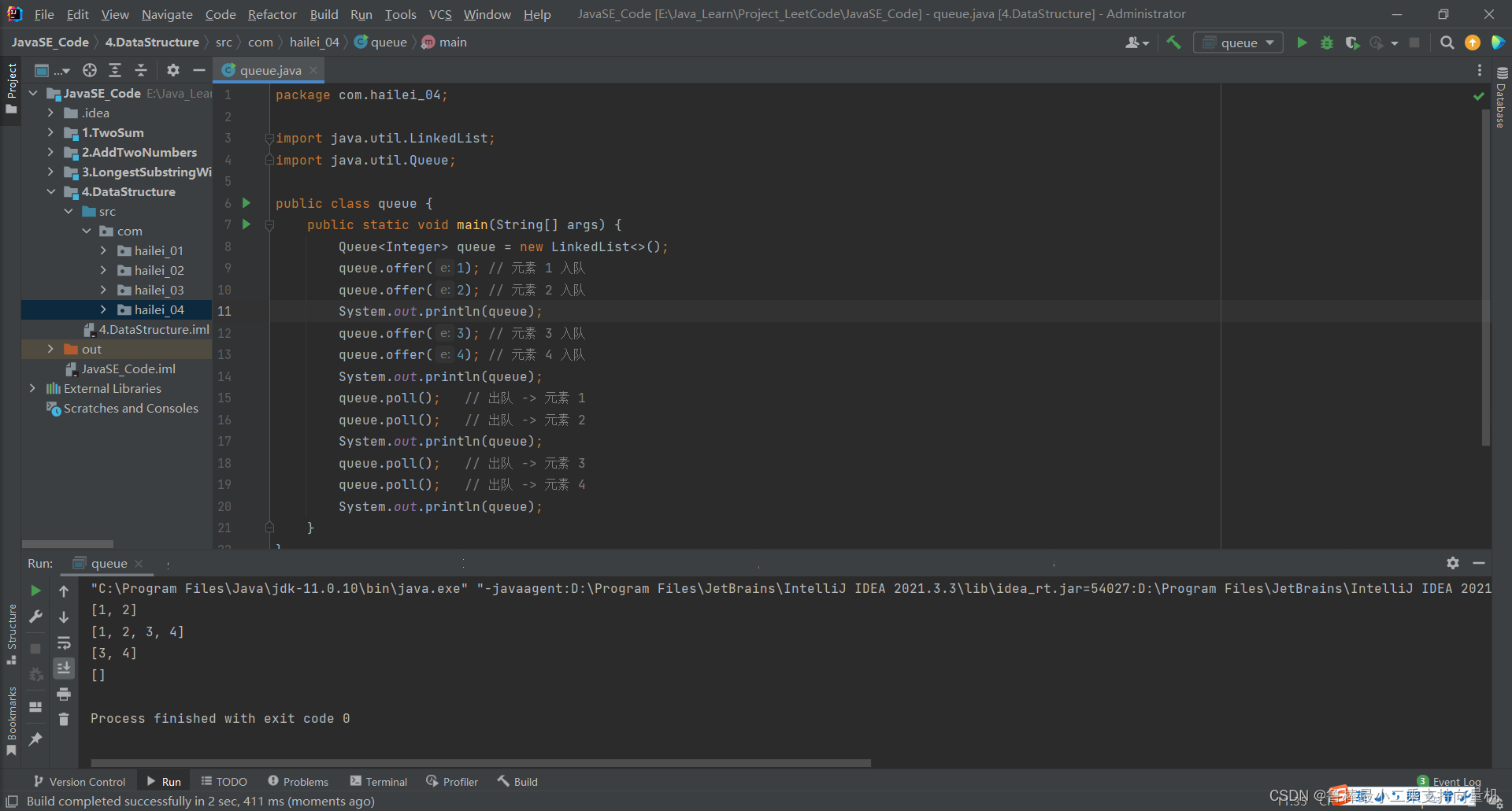Close the queue.java editor tab
This screenshot has height=811, width=1512.
point(313,70)
